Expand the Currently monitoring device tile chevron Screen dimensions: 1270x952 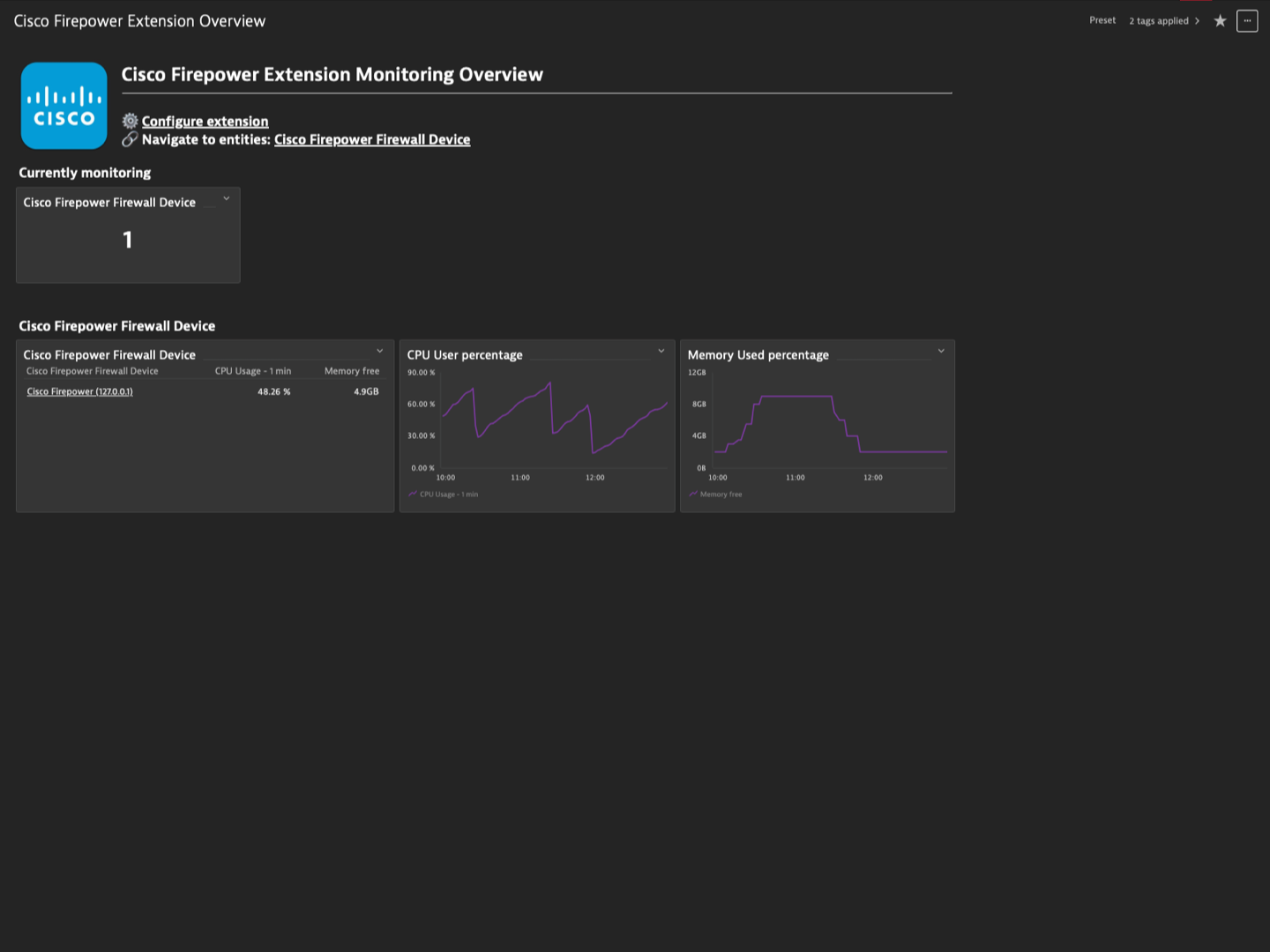point(227,198)
